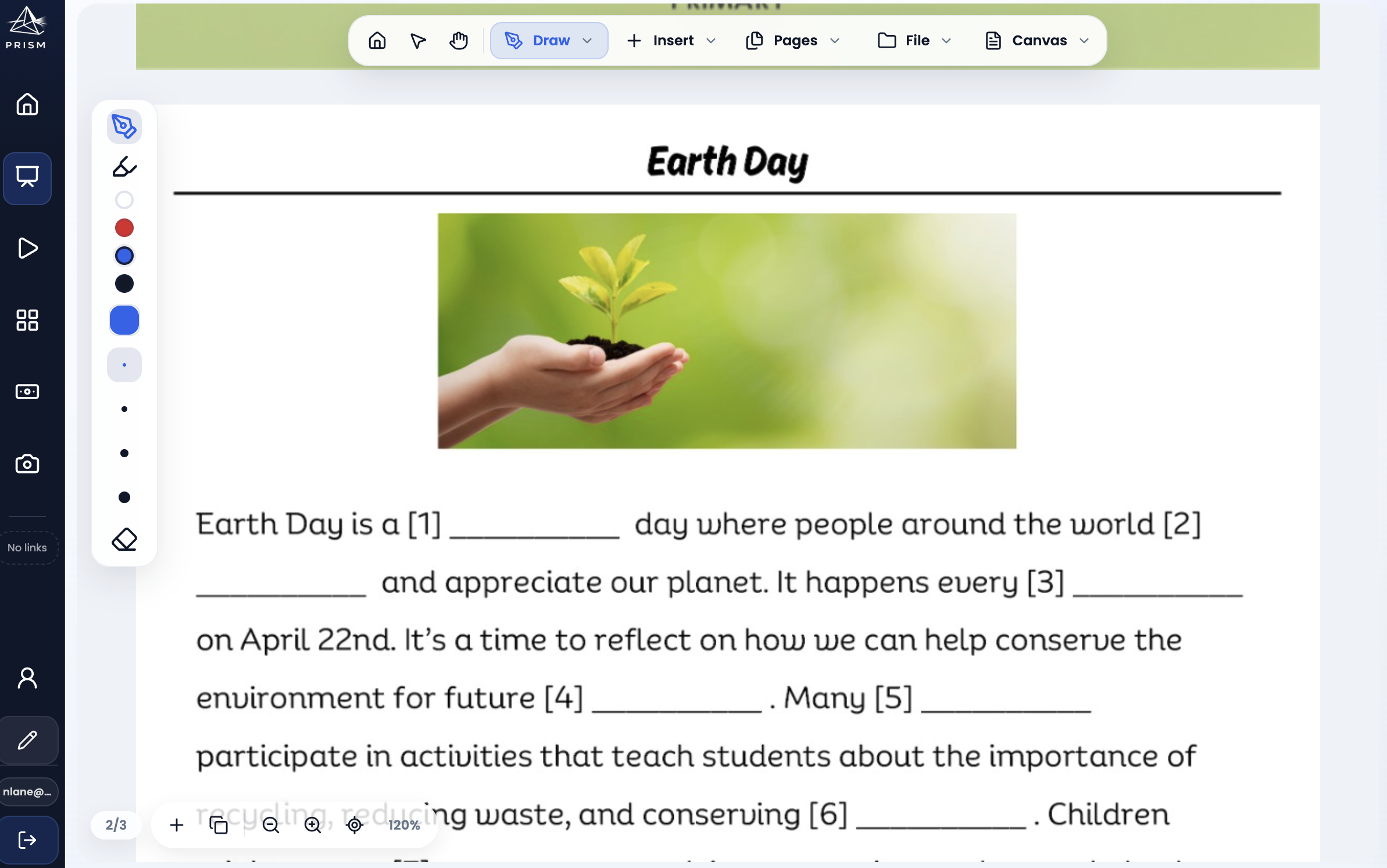The height and width of the screenshot is (868, 1387).
Task: Click the home icon in the top toolbar
Action: pos(377,41)
